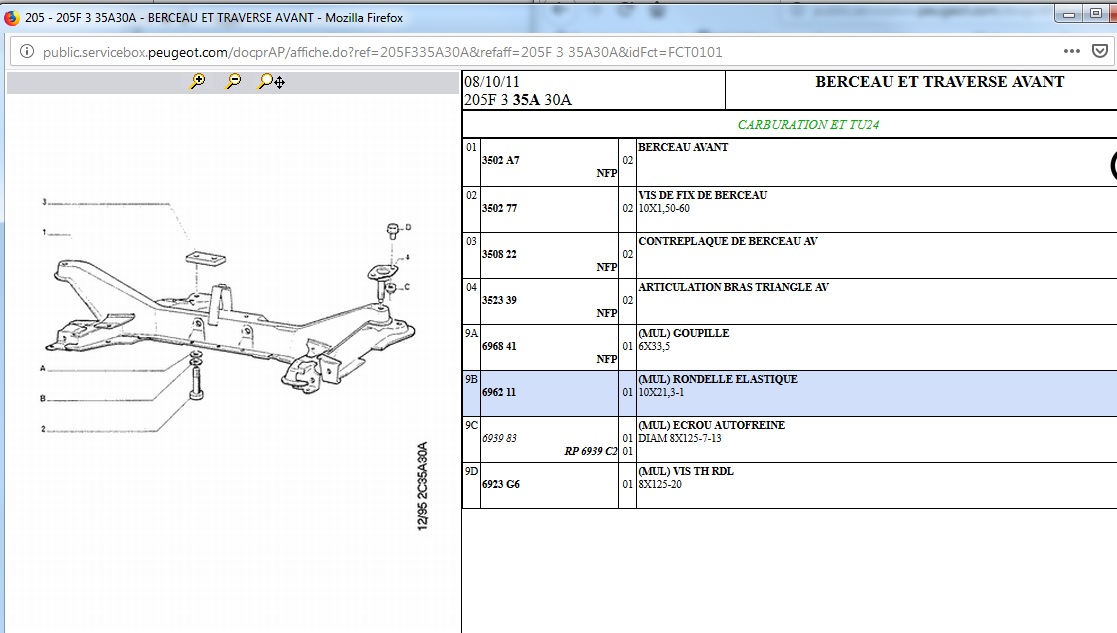Click dimension text 10X21,3-1
The image size is (1117, 633).
pos(661,392)
